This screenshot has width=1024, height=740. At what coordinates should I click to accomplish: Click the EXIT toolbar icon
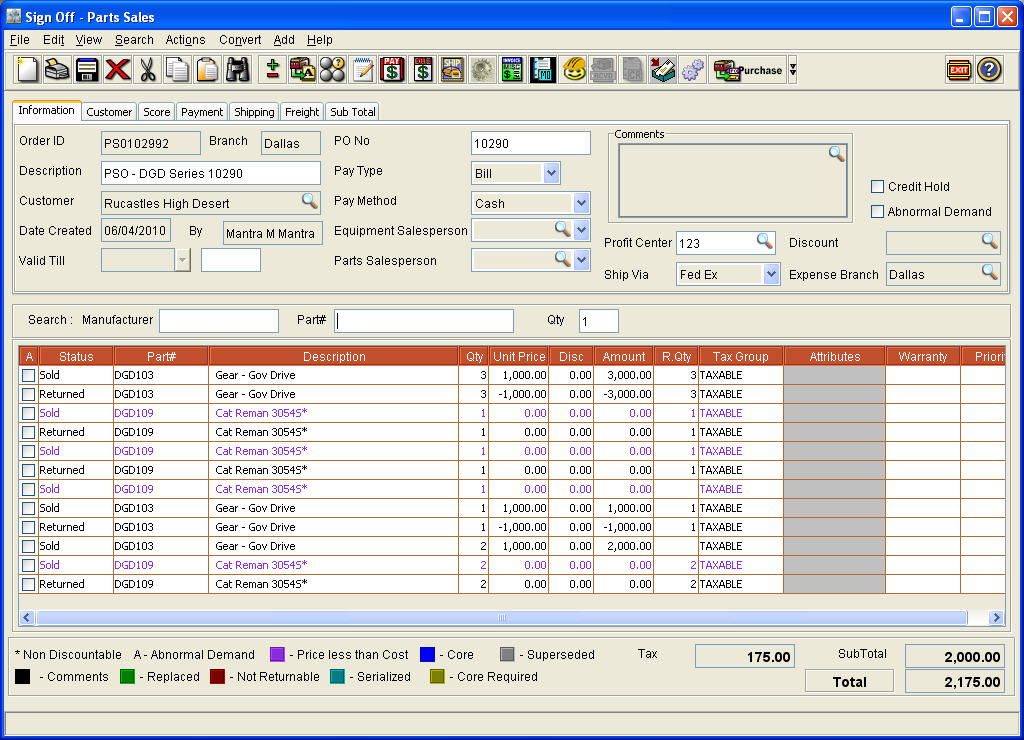pos(959,69)
